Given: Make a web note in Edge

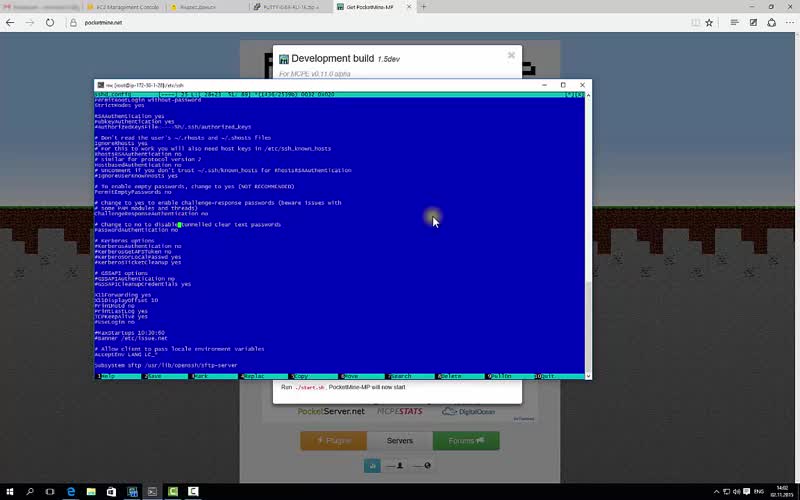Looking at the screenshot, I should point(753,22).
